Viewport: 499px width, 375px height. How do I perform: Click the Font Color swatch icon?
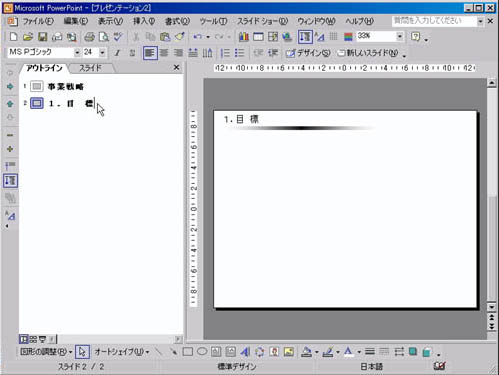pyautogui.click(x=348, y=352)
